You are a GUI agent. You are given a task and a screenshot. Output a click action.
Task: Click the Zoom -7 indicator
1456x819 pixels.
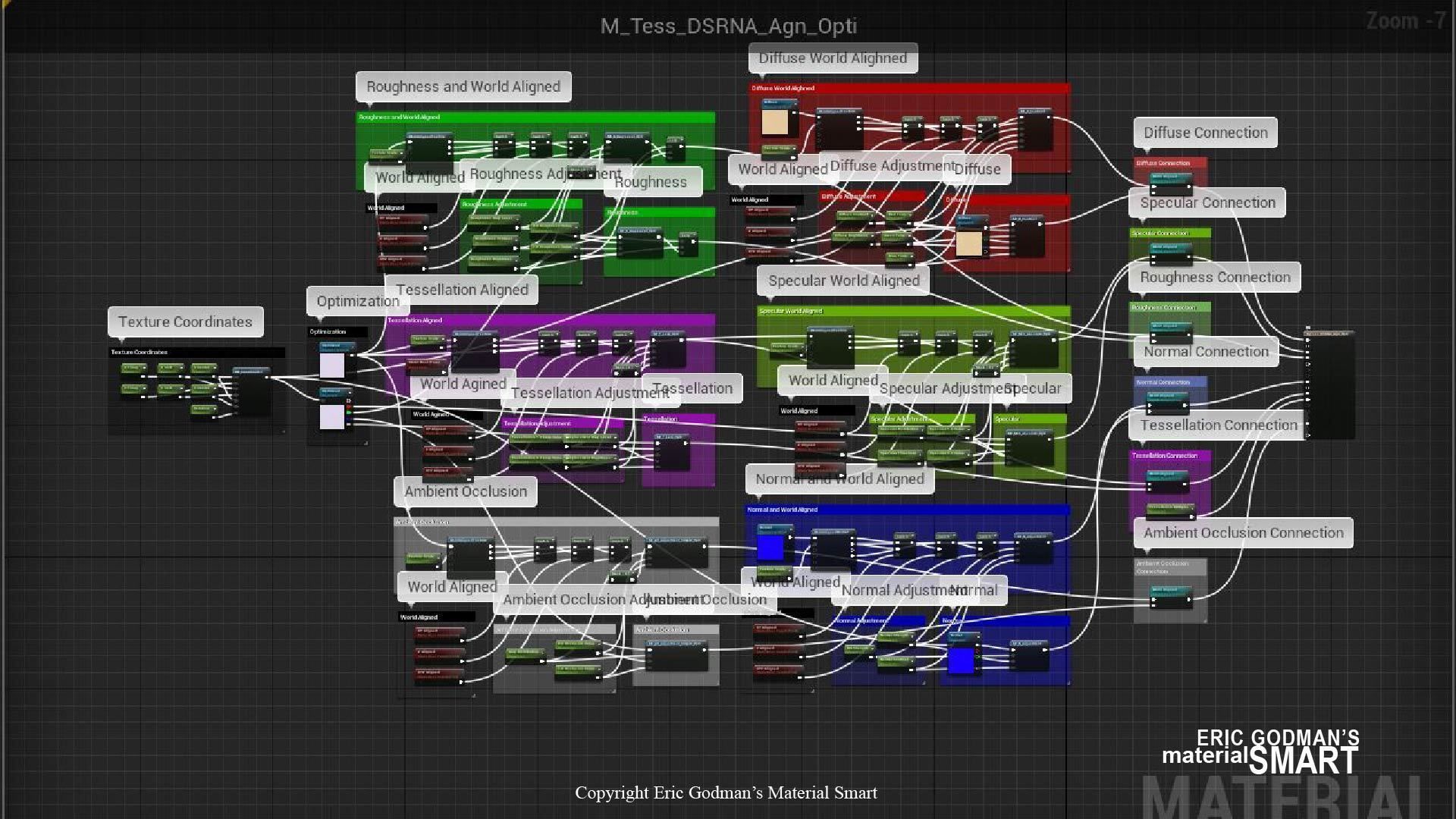click(x=1405, y=21)
